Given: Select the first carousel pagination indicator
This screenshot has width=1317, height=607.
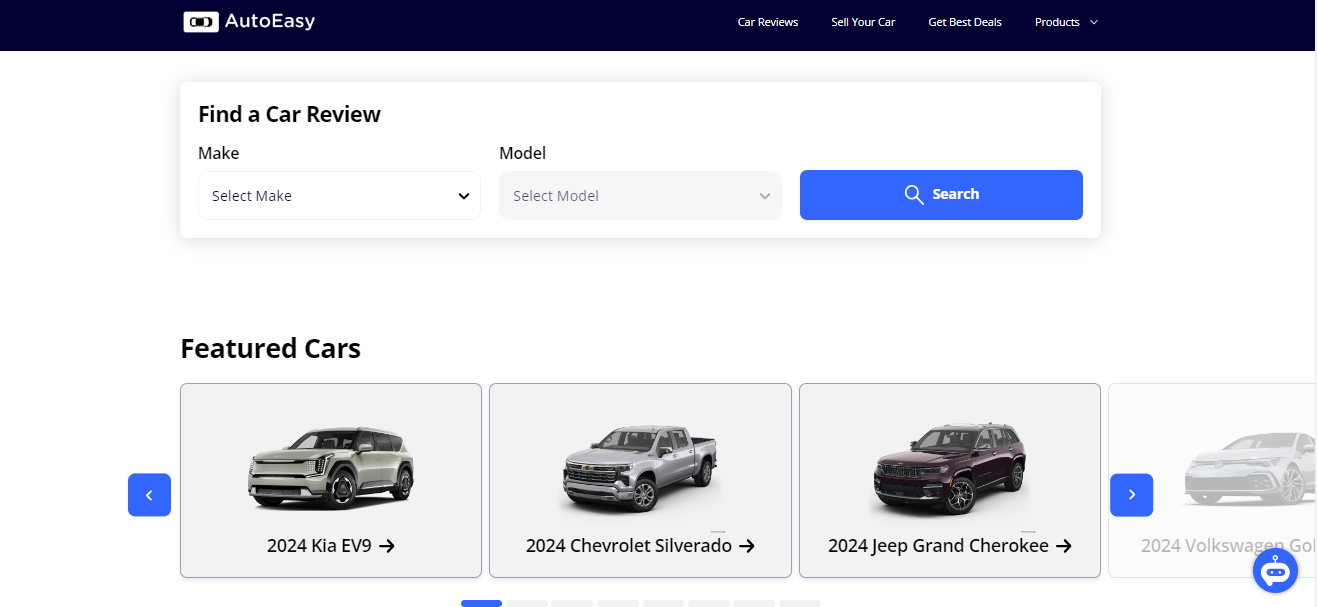Looking at the screenshot, I should click(481, 603).
